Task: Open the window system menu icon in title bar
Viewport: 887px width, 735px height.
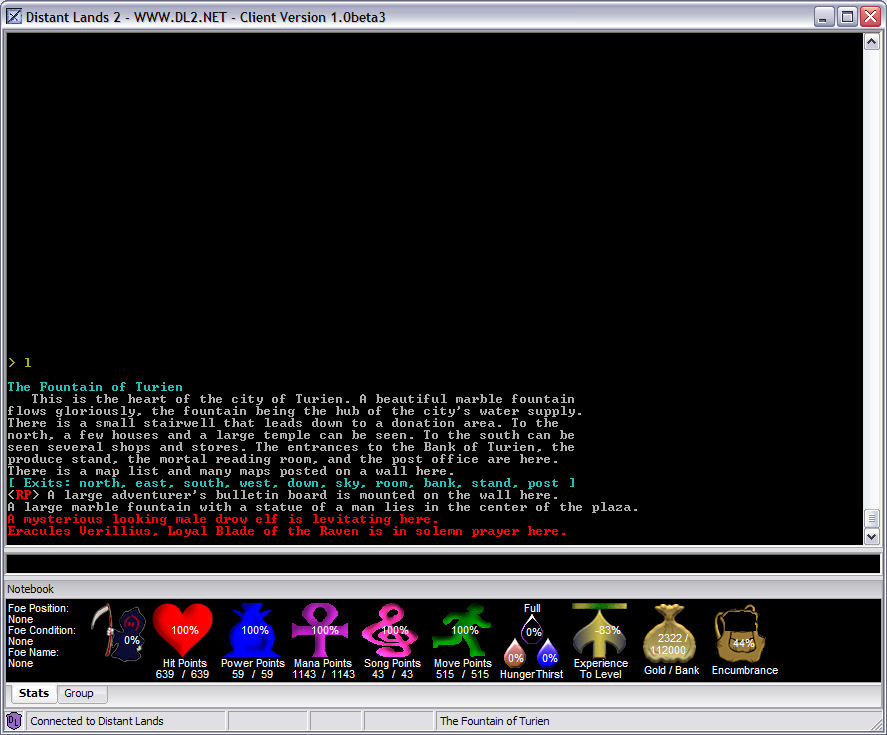Action: click(13, 17)
